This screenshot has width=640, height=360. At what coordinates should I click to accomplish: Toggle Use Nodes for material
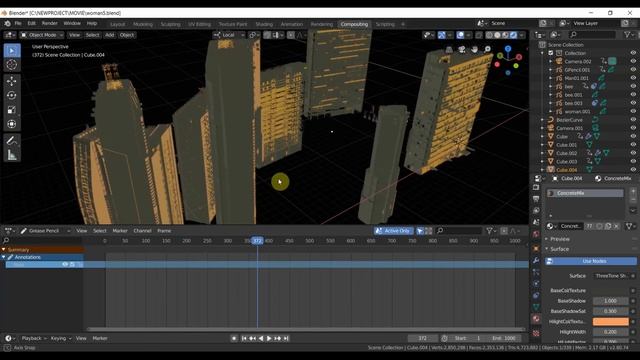[591, 261]
